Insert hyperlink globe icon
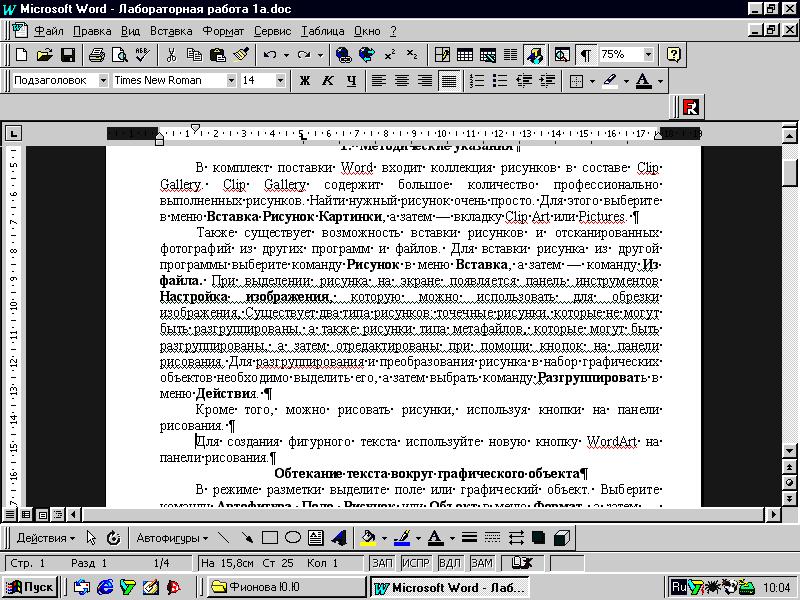Screen dimensions: 800x600 click(344, 55)
